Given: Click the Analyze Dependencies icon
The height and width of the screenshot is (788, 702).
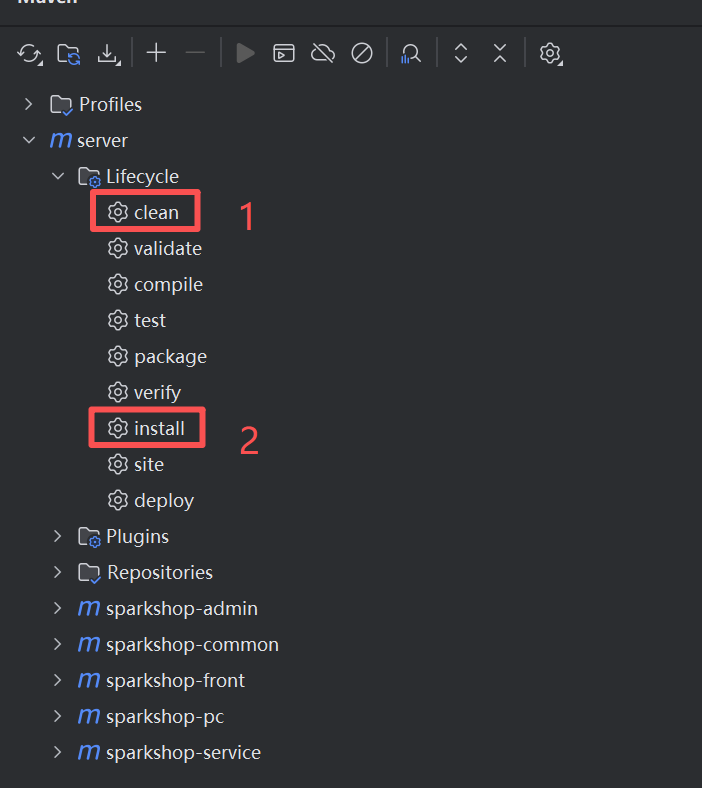Looking at the screenshot, I should pyautogui.click(x=410, y=54).
